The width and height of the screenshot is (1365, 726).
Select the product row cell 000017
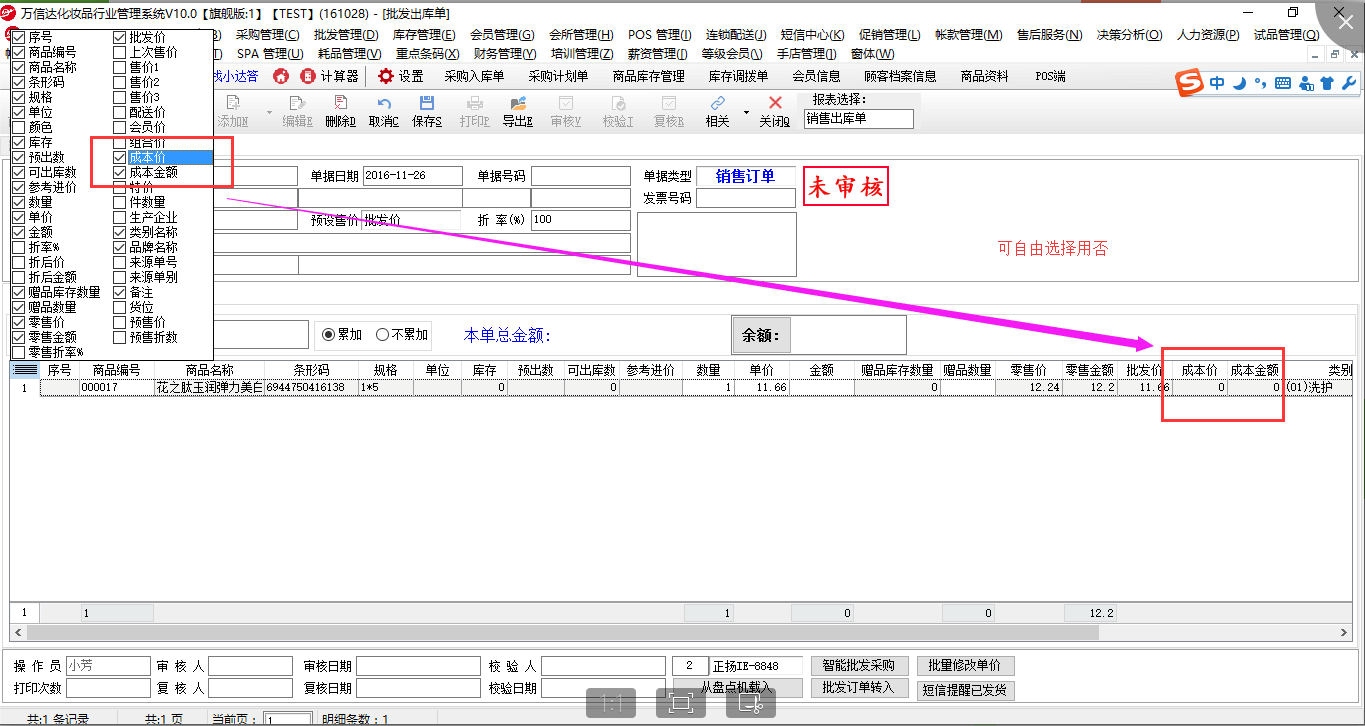[x=116, y=387]
